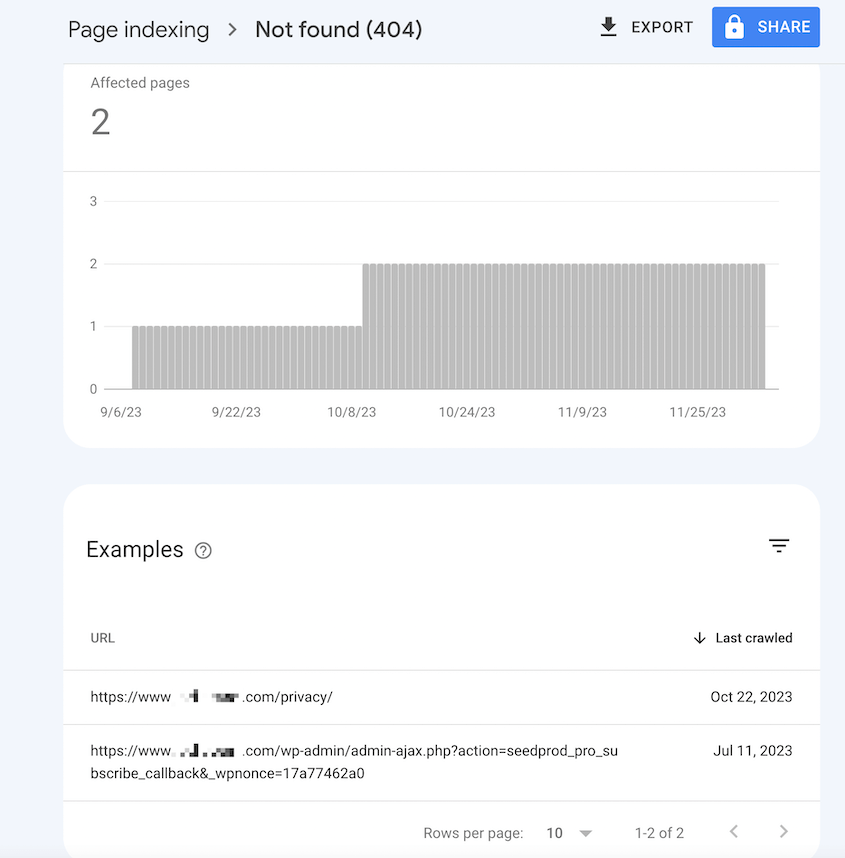This screenshot has height=858, width=845.
Task: Open the help icon beside Examples
Action: click(203, 550)
